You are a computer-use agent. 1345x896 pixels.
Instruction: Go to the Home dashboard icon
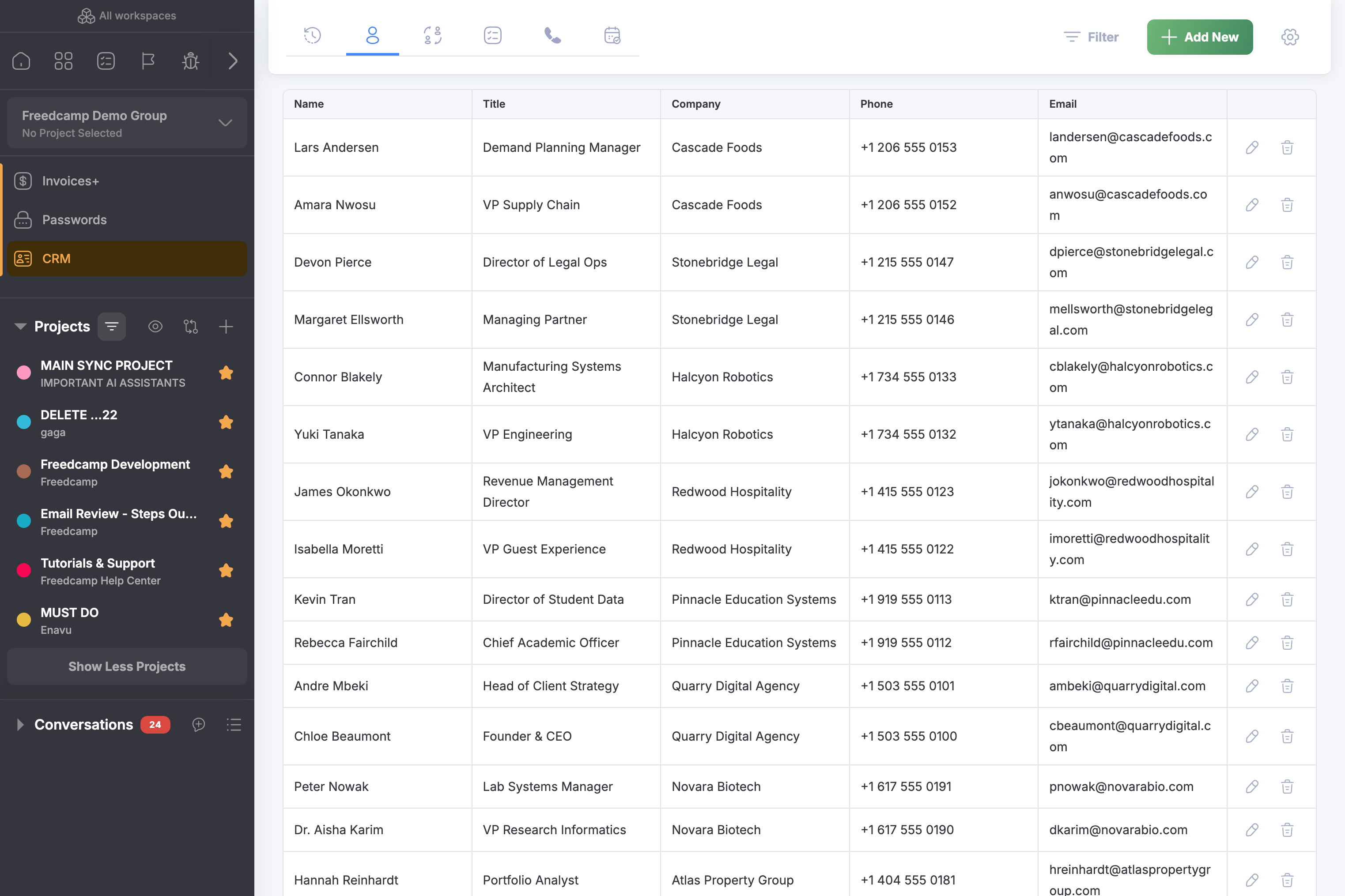[21, 60]
